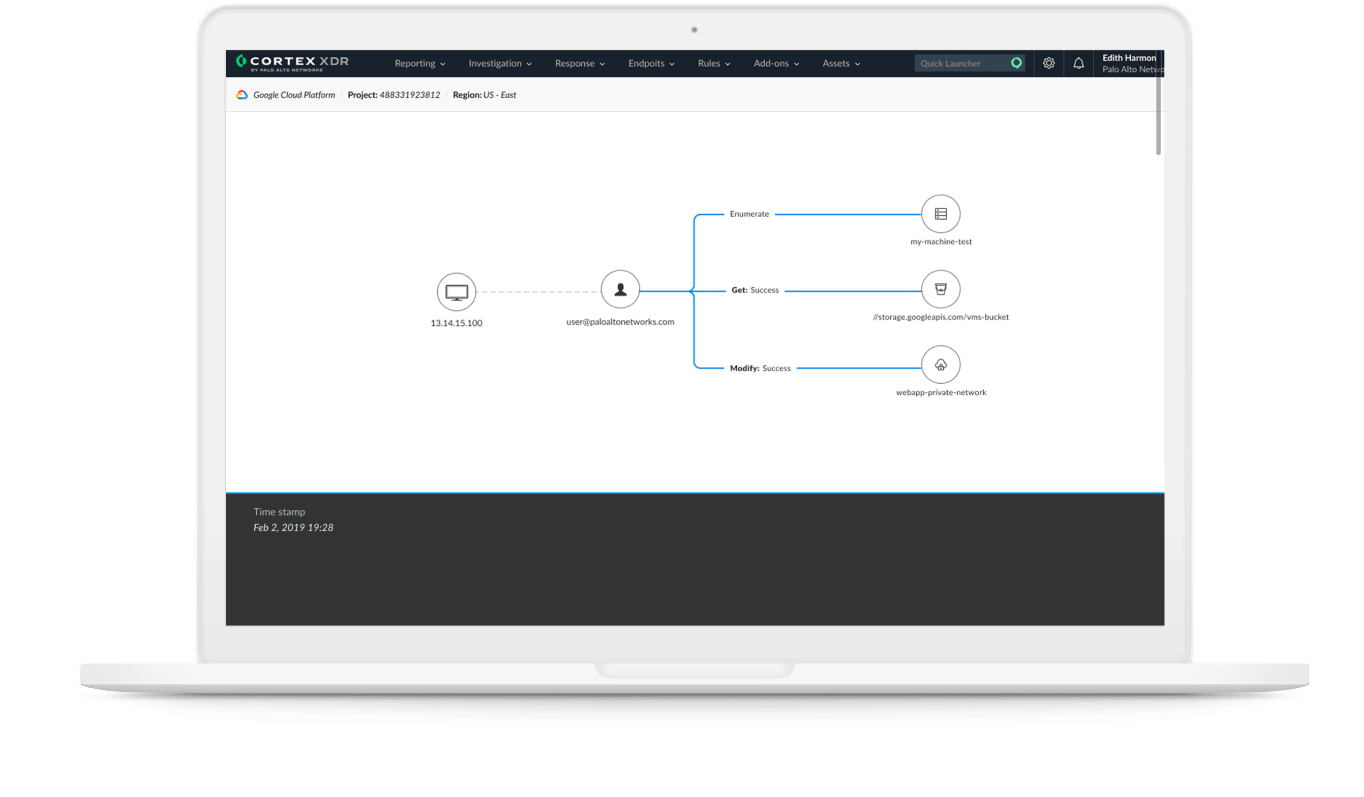Image resolution: width=1364 pixels, height=797 pixels.
Task: Click the user@paloaltonetworks.com user node
Action: 620,291
